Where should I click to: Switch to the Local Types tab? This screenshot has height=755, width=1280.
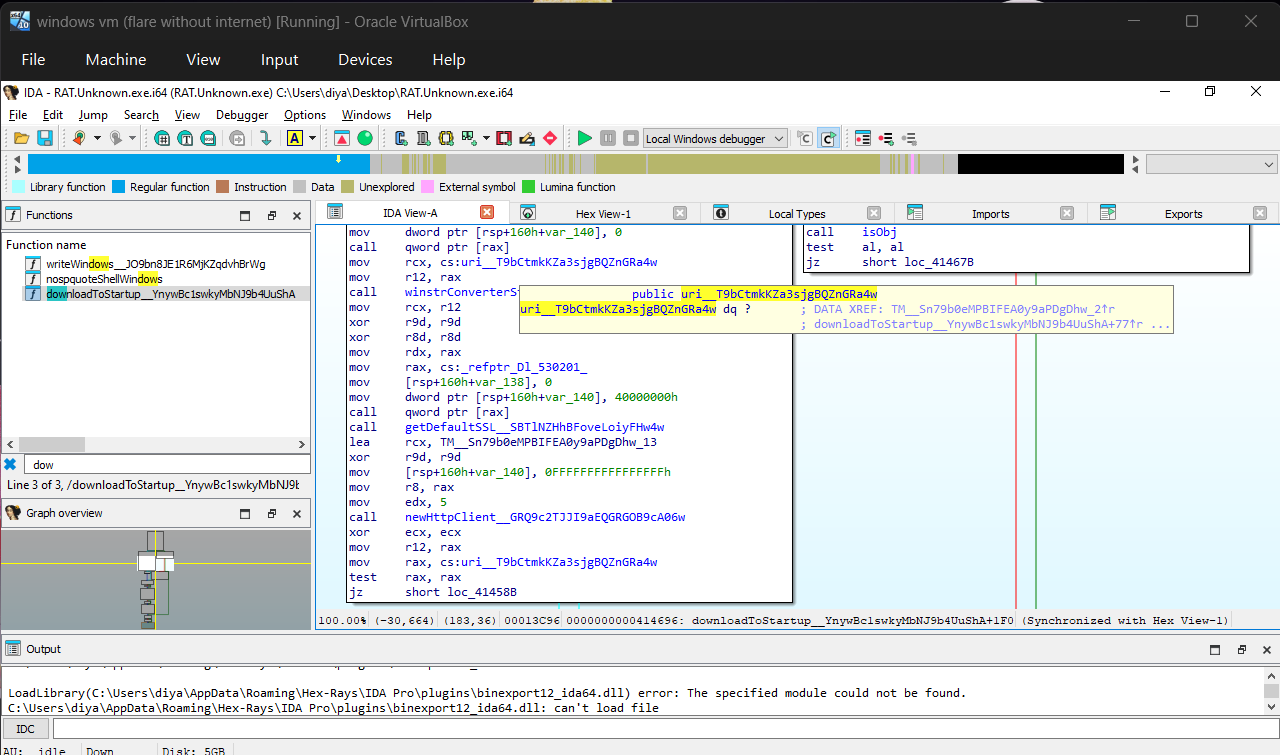coord(797,213)
